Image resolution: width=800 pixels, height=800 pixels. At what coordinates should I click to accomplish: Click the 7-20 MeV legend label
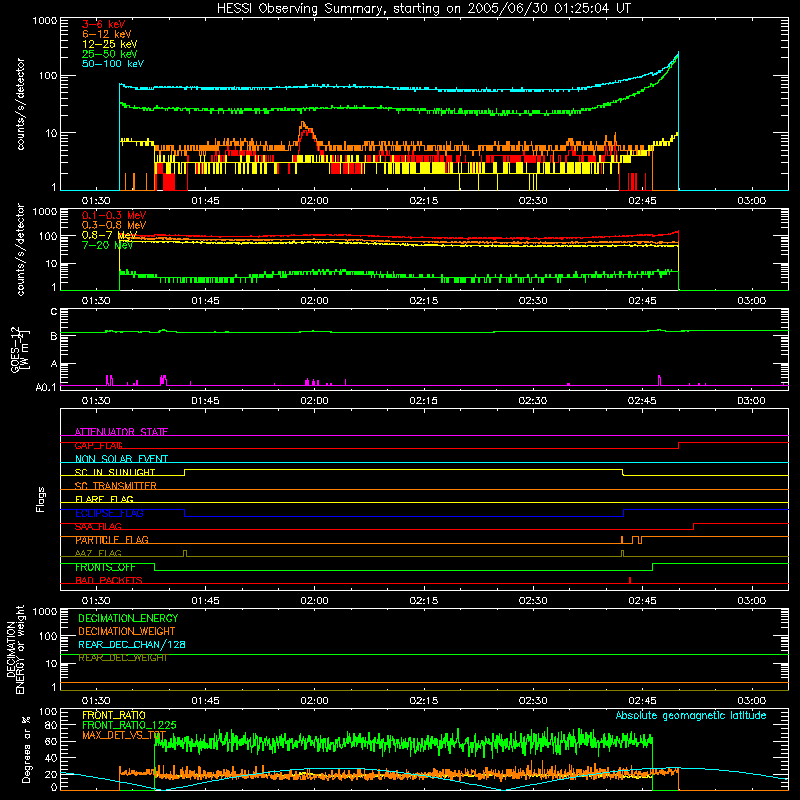[x=107, y=245]
